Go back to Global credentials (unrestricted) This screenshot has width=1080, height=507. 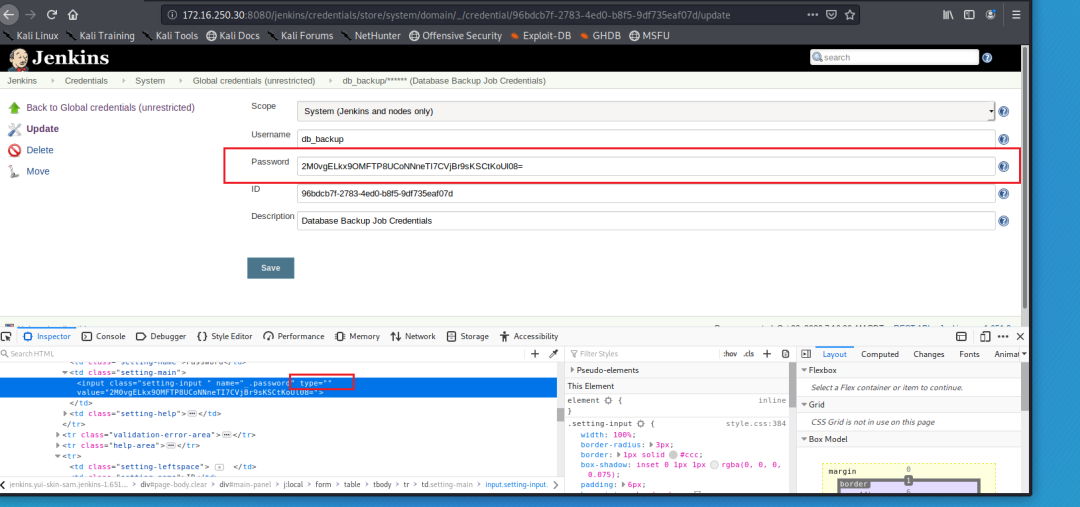click(110, 107)
